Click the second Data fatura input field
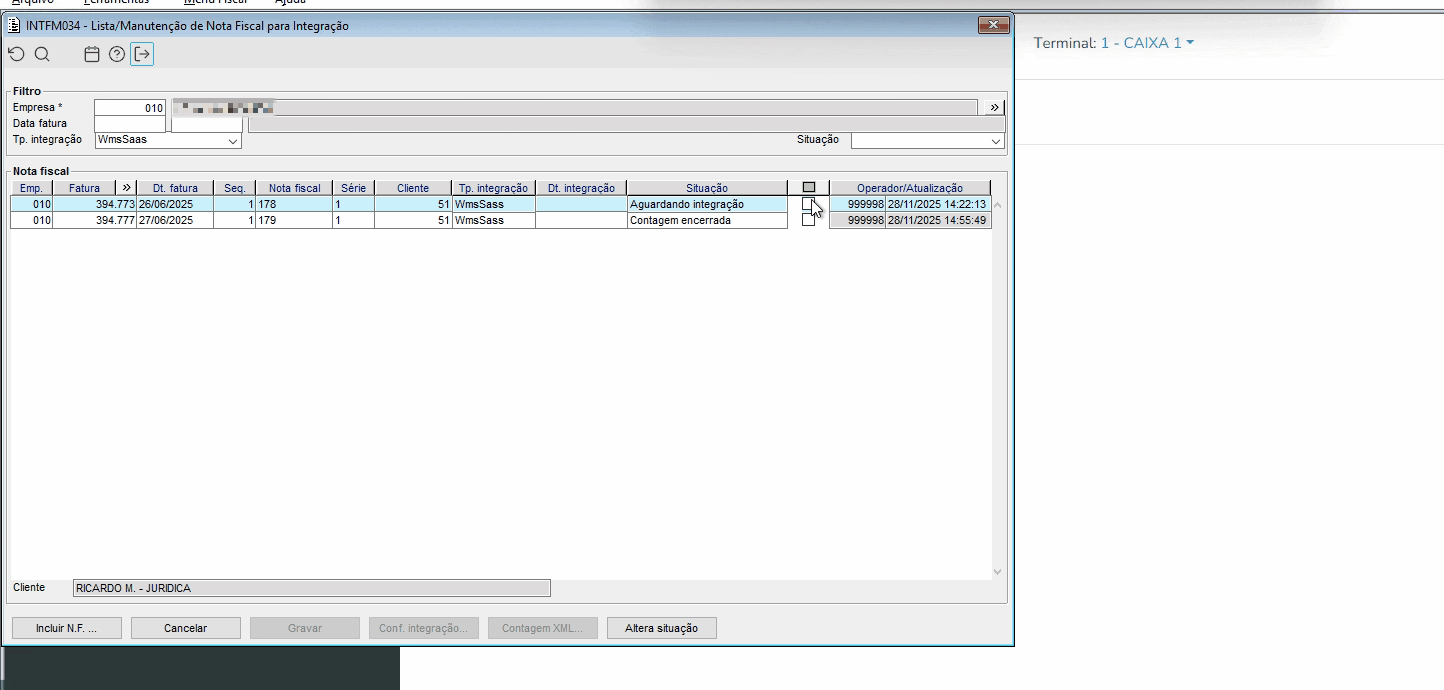The image size is (1444, 690). point(207,124)
